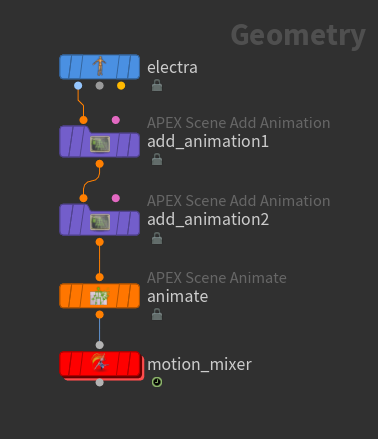Click the add_animation1 node icon
This screenshot has height=439, width=378.
click(100, 144)
